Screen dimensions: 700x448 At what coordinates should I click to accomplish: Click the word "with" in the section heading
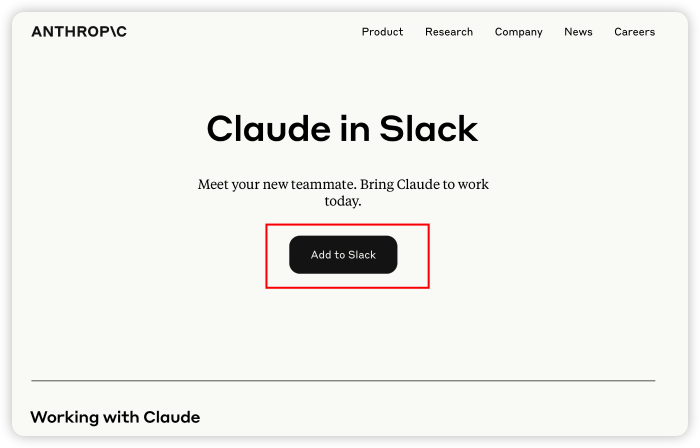click(x=125, y=417)
